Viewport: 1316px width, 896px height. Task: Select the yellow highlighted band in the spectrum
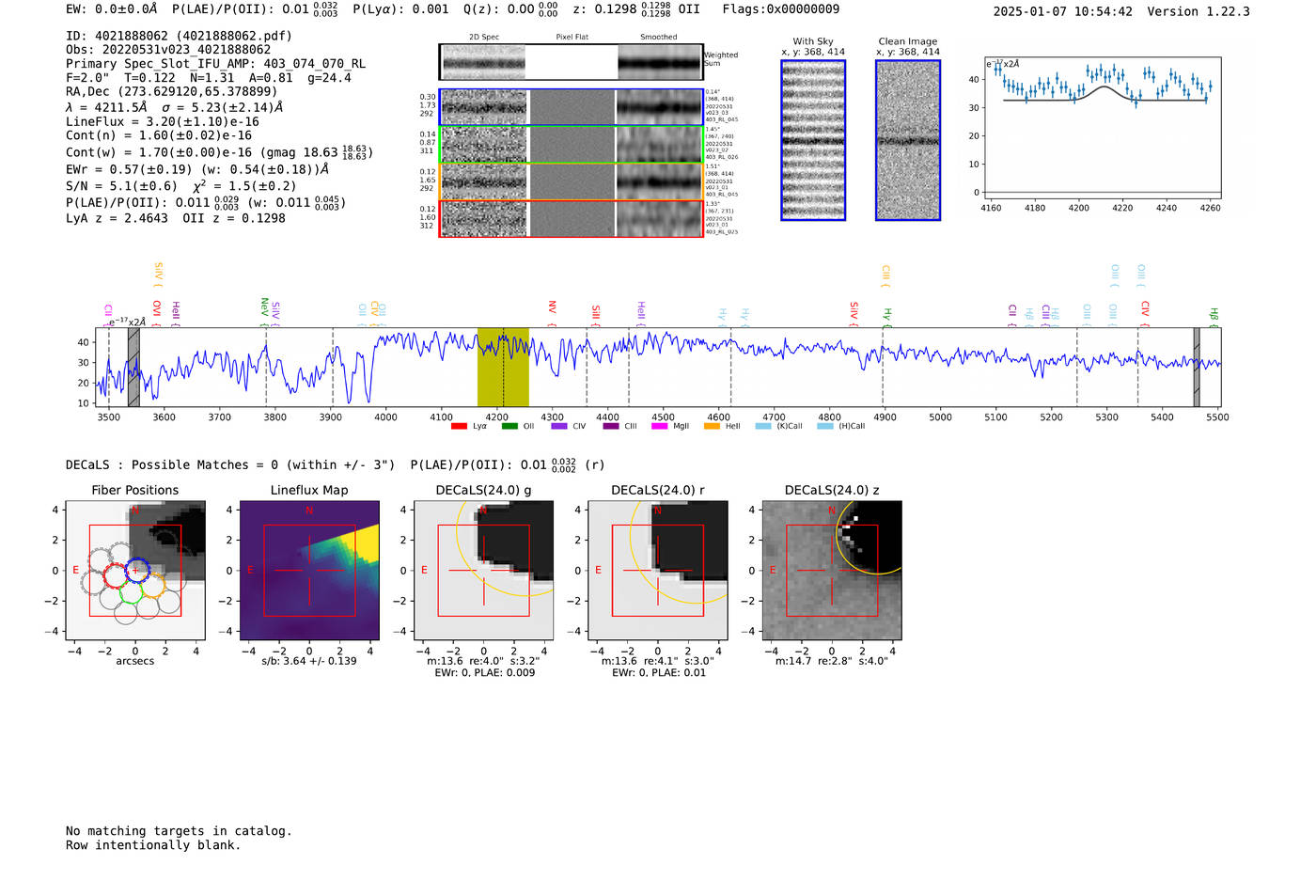(x=503, y=368)
